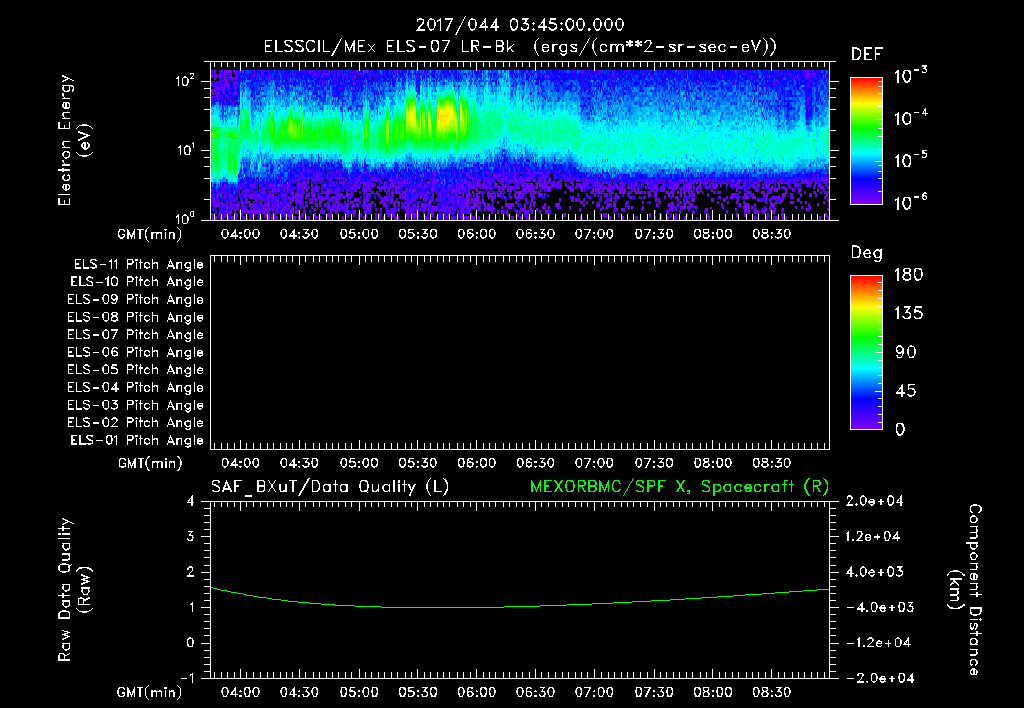Click the bright yellow-red peak in the spectrogram
Image resolution: width=1024 pixels, height=708 pixels.
coord(446,115)
